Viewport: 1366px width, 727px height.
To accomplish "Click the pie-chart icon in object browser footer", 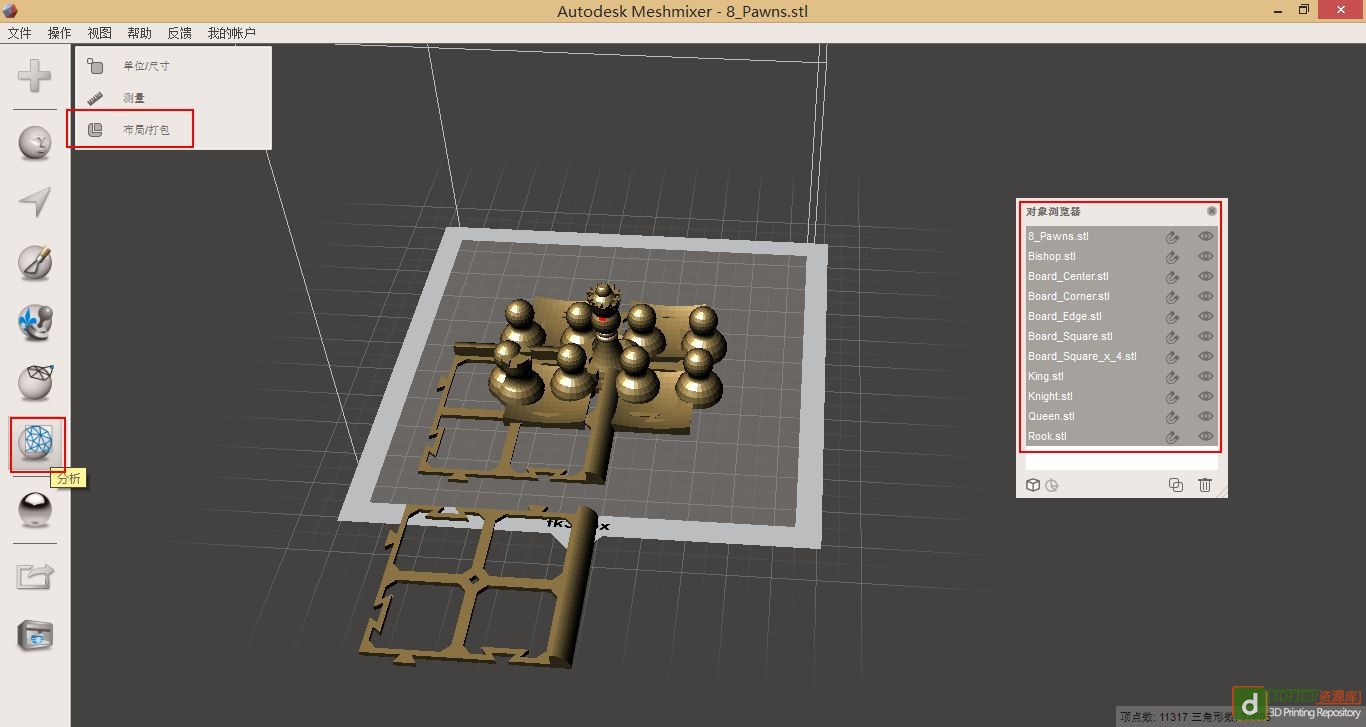I will click(1052, 485).
